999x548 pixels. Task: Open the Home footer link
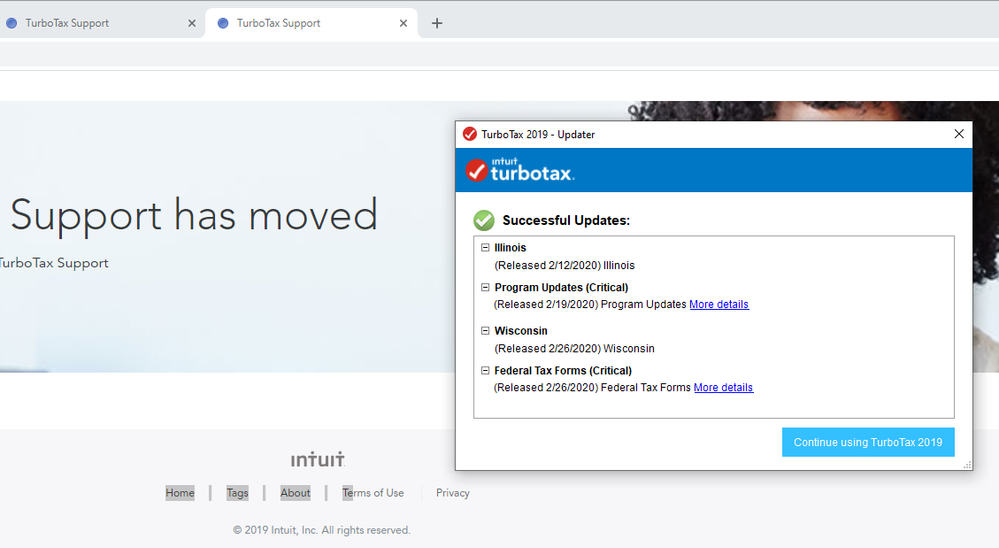(180, 493)
